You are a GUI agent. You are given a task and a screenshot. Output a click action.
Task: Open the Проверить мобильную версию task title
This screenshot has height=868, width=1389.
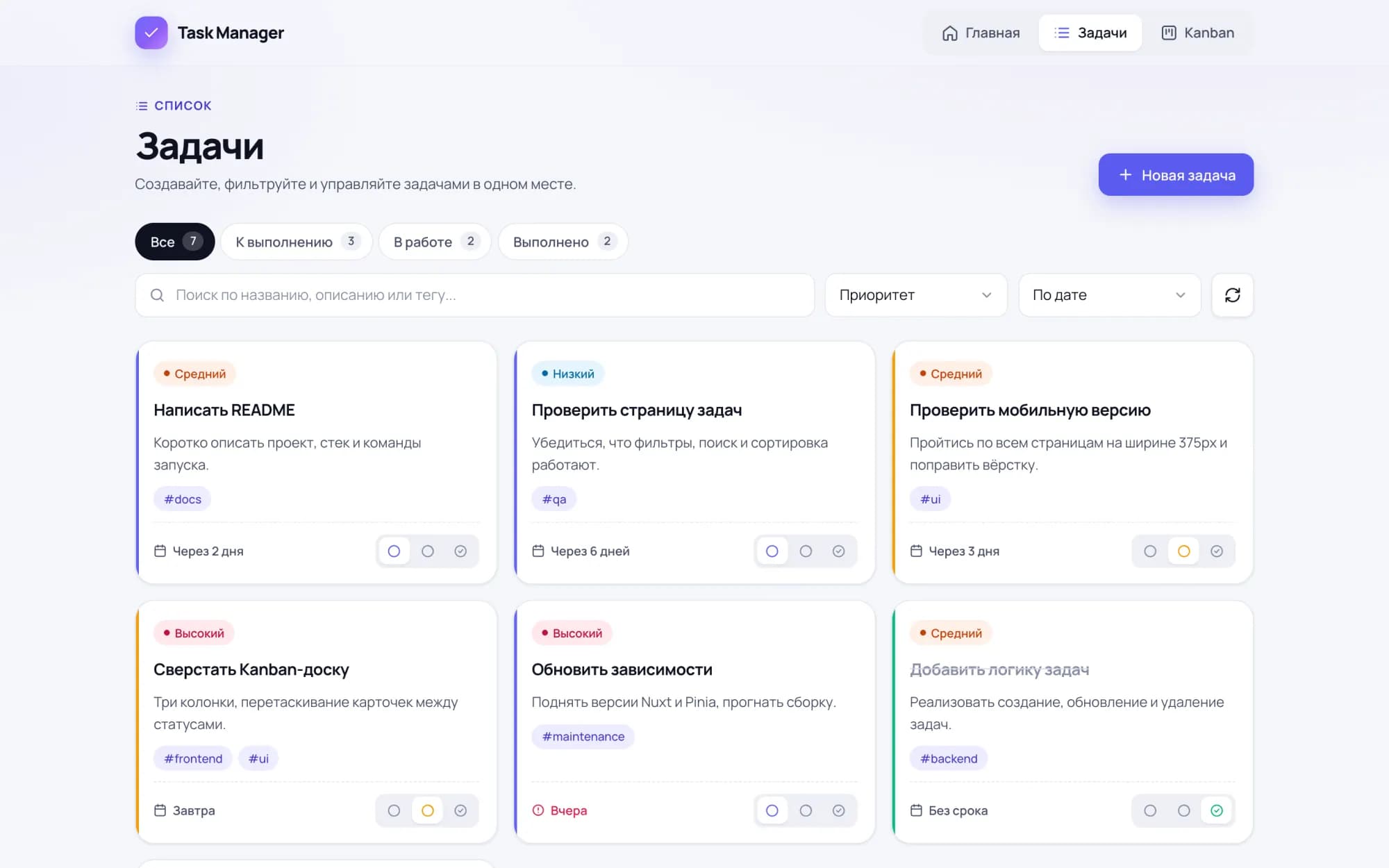[1030, 410]
